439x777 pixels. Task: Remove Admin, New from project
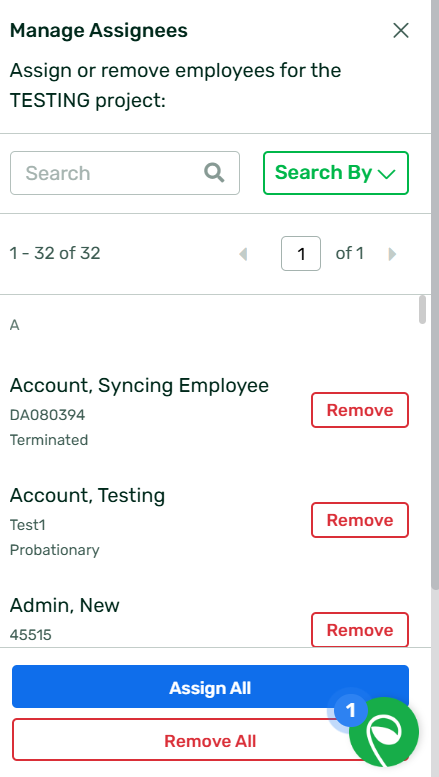(360, 630)
